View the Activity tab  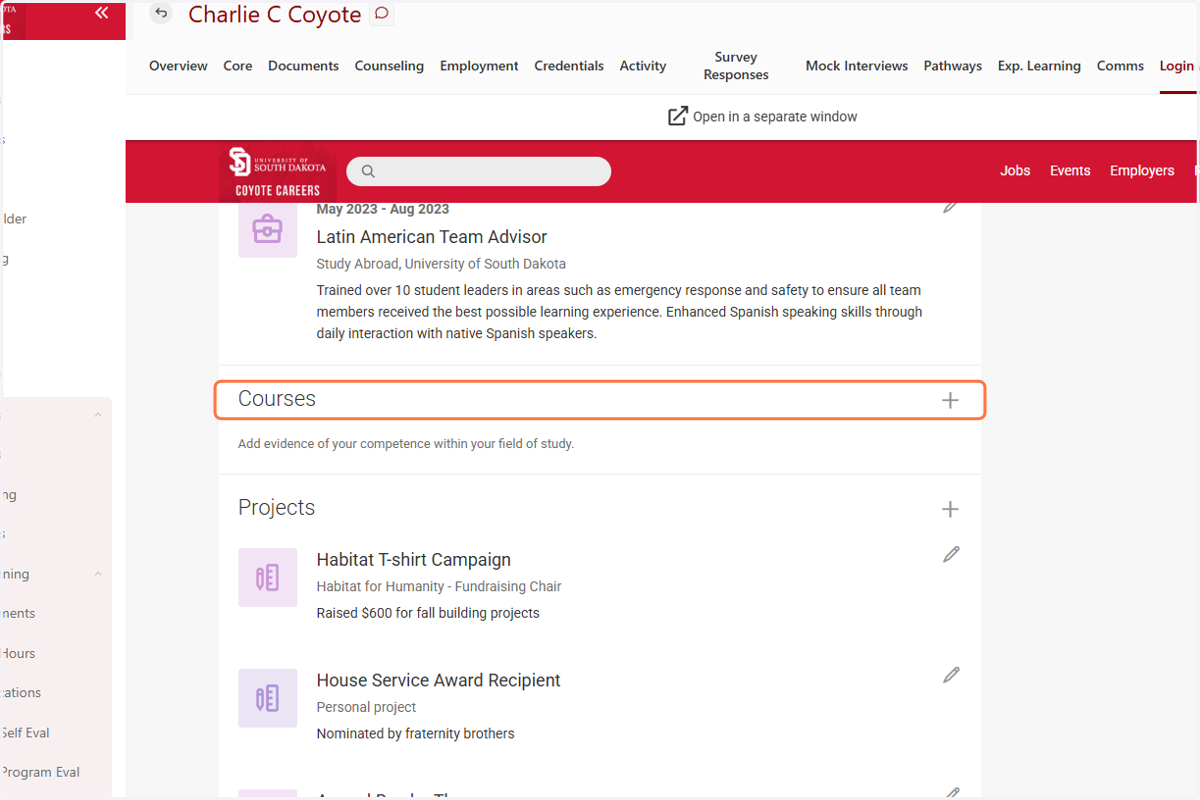[x=643, y=66]
